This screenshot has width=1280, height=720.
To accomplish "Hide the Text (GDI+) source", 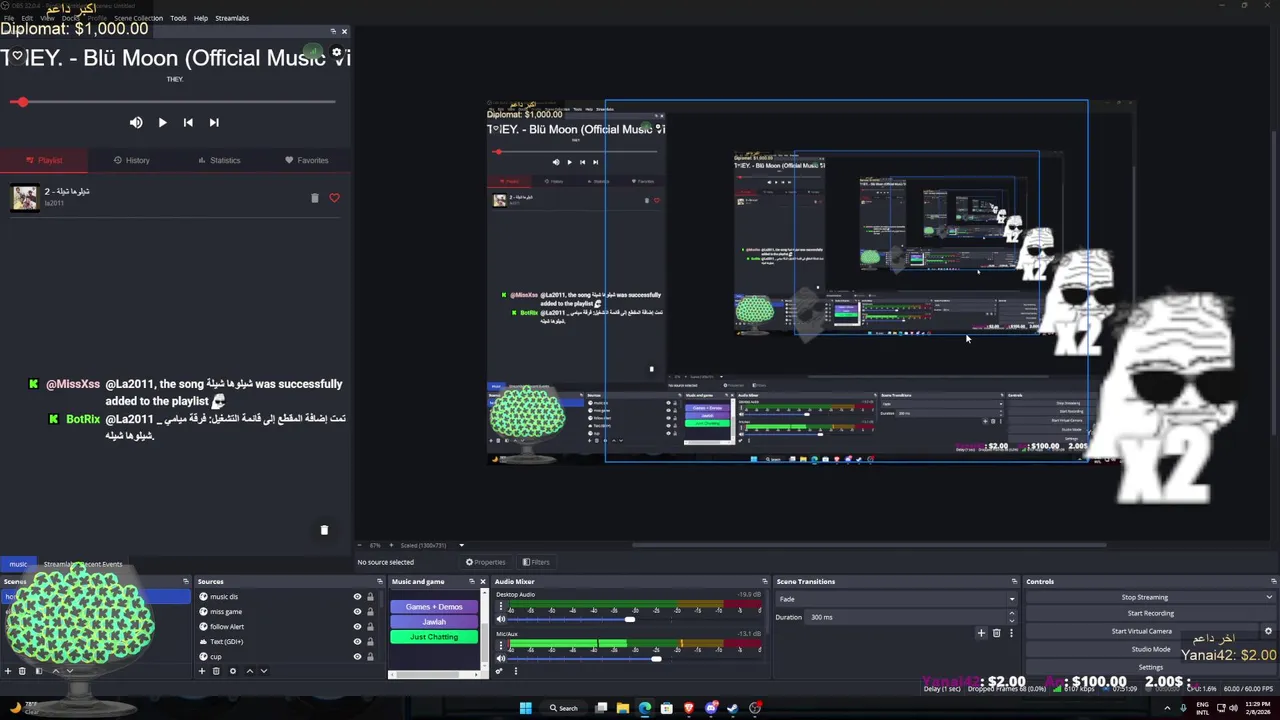I will point(357,642).
